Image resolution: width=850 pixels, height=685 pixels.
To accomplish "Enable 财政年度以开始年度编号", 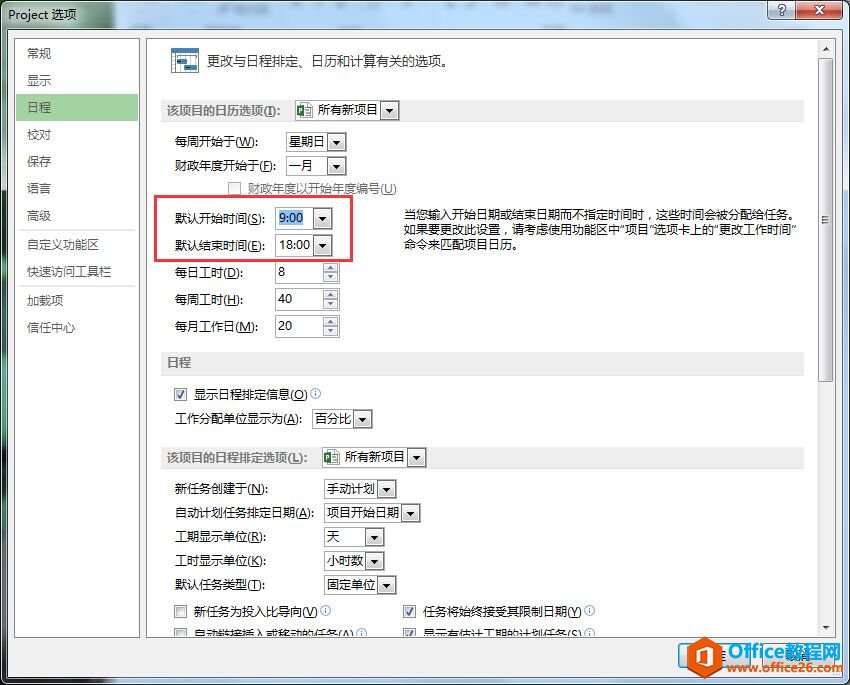I will [x=234, y=188].
